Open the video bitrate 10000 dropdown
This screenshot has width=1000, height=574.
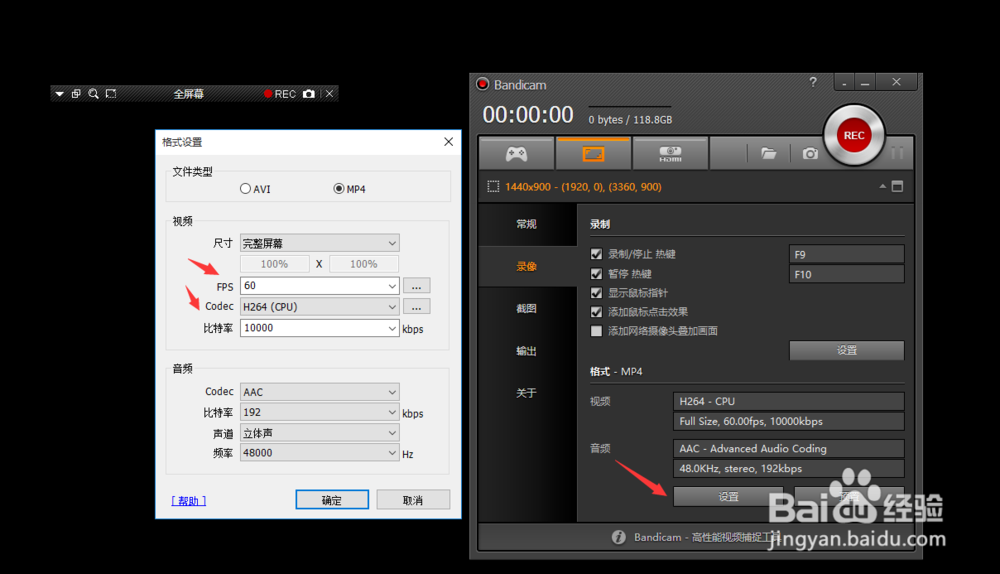point(320,328)
